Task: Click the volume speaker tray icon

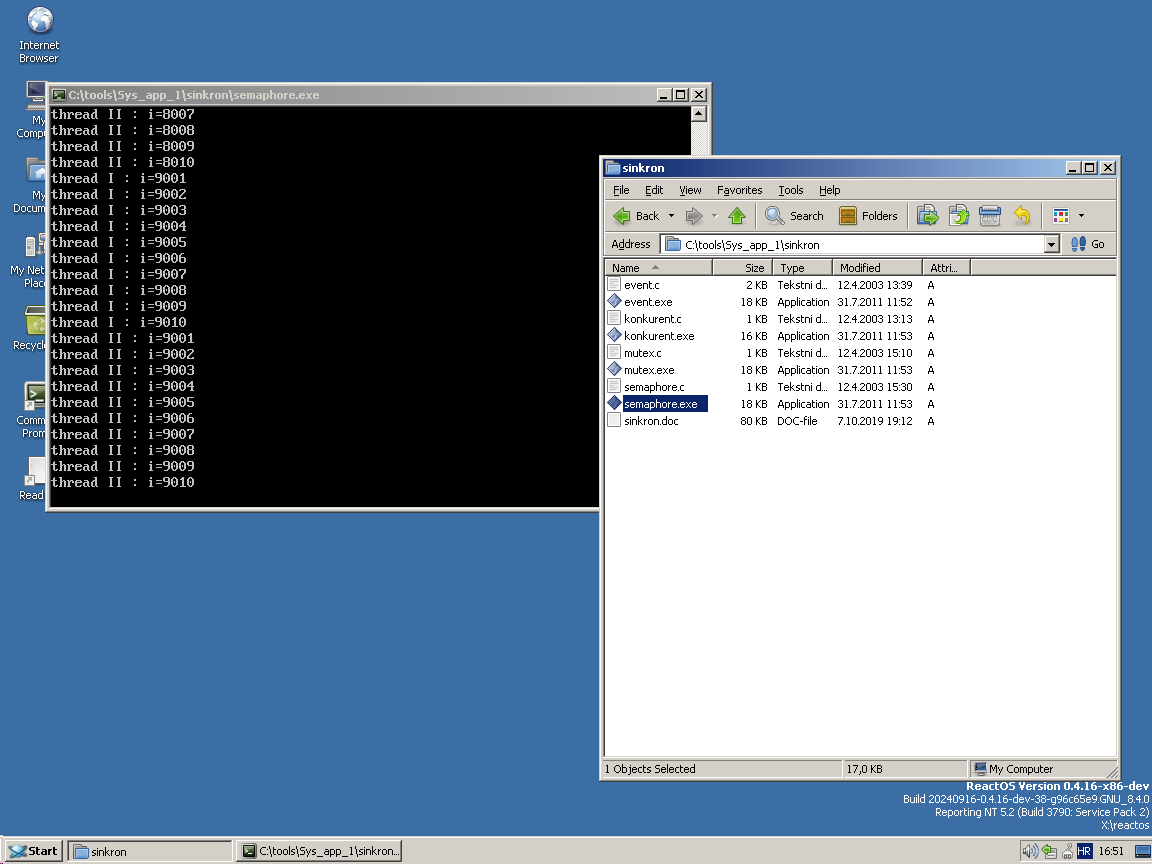Action: pyautogui.click(x=1030, y=851)
